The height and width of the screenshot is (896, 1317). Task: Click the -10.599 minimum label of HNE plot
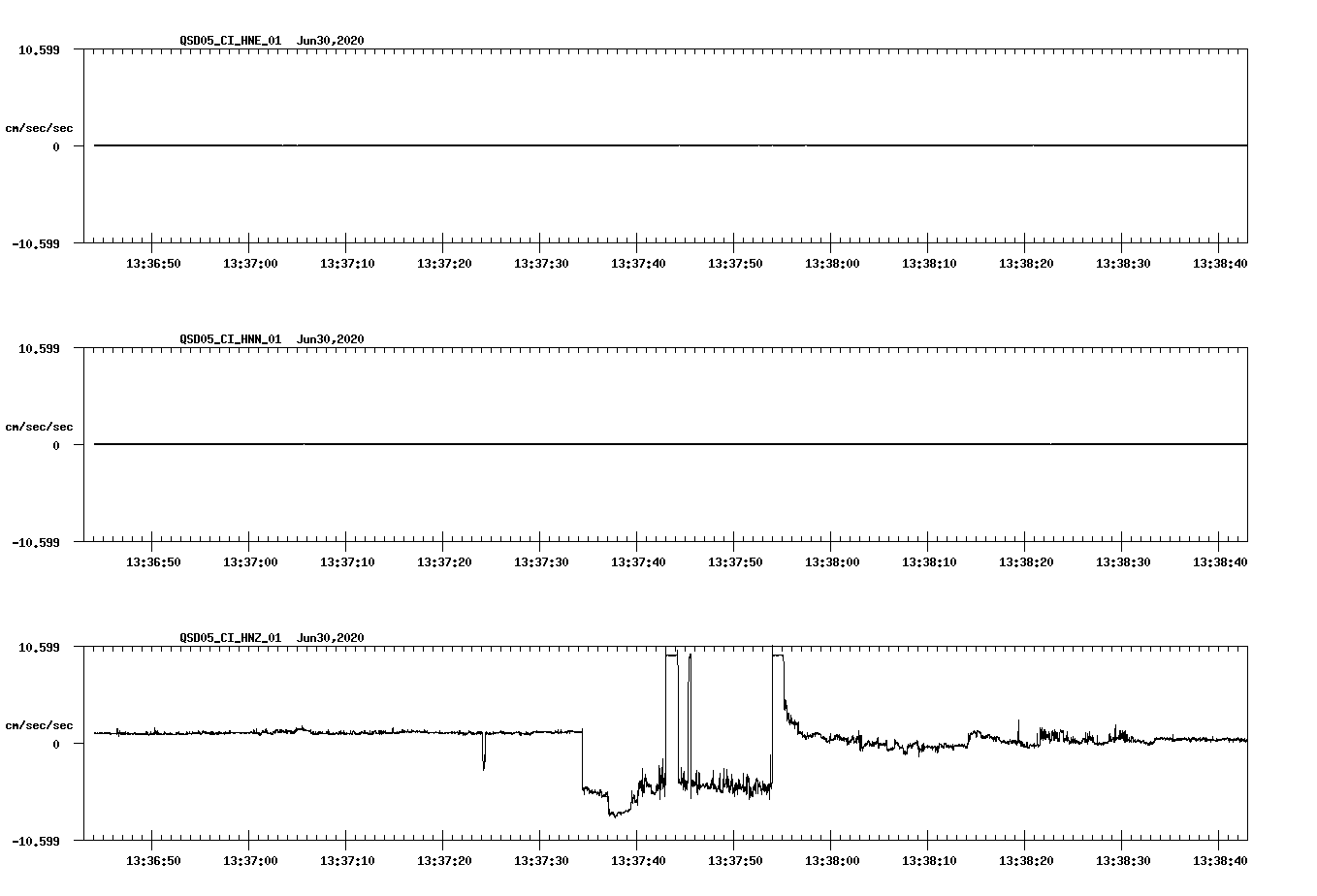36,244
